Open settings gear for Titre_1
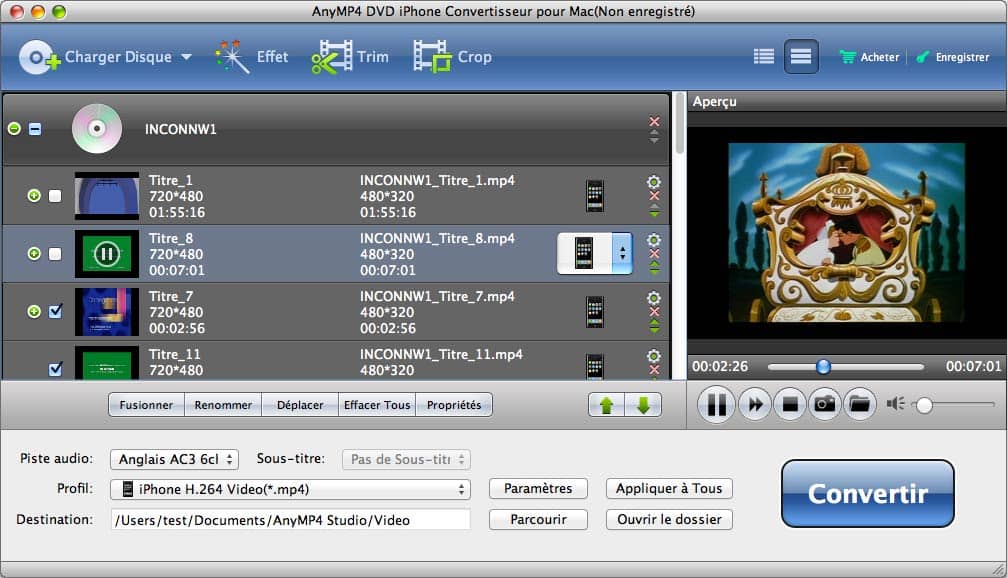Image resolution: width=1007 pixels, height=578 pixels. click(654, 182)
